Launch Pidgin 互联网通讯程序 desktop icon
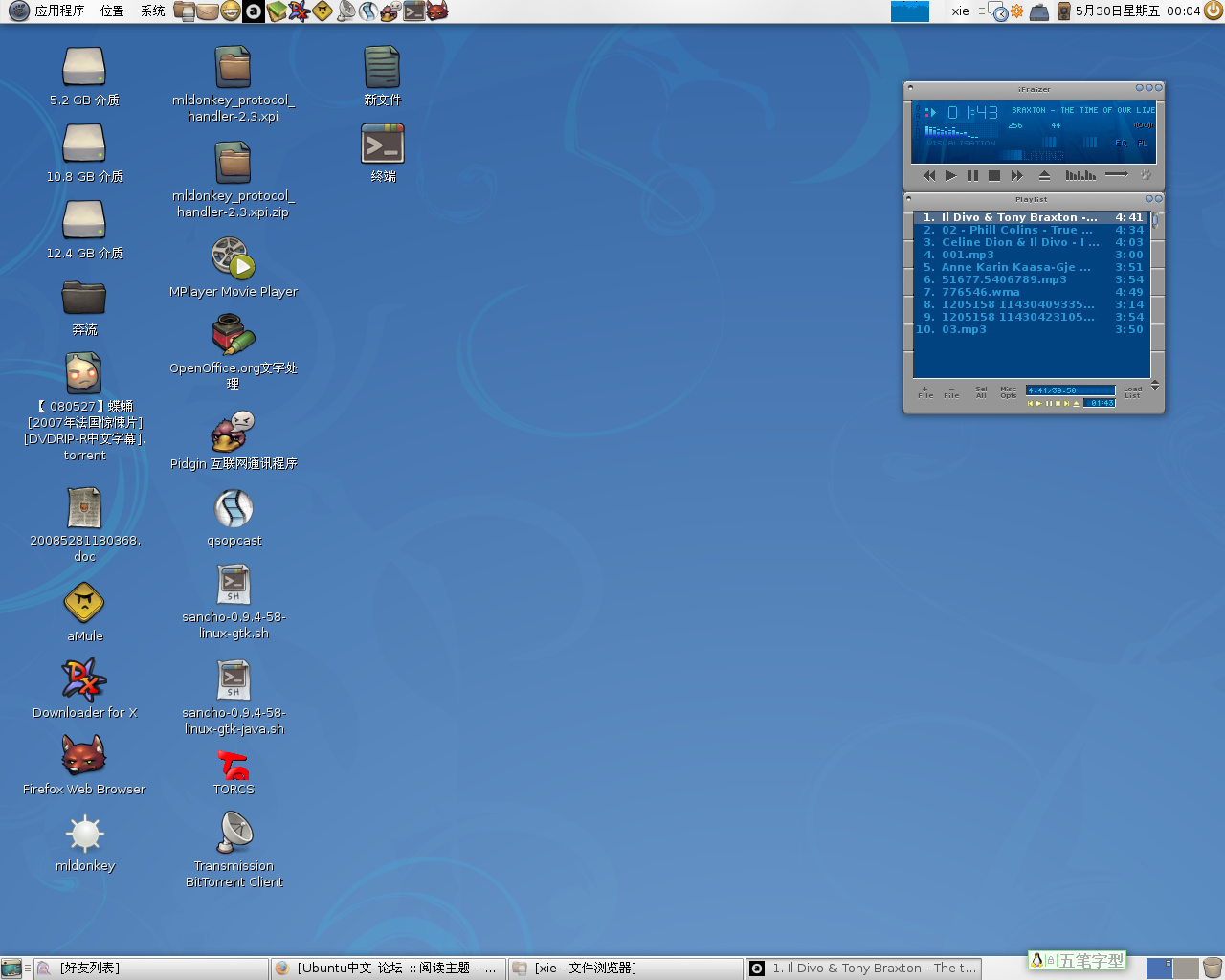Screen dimensions: 1225x980 click(x=234, y=431)
